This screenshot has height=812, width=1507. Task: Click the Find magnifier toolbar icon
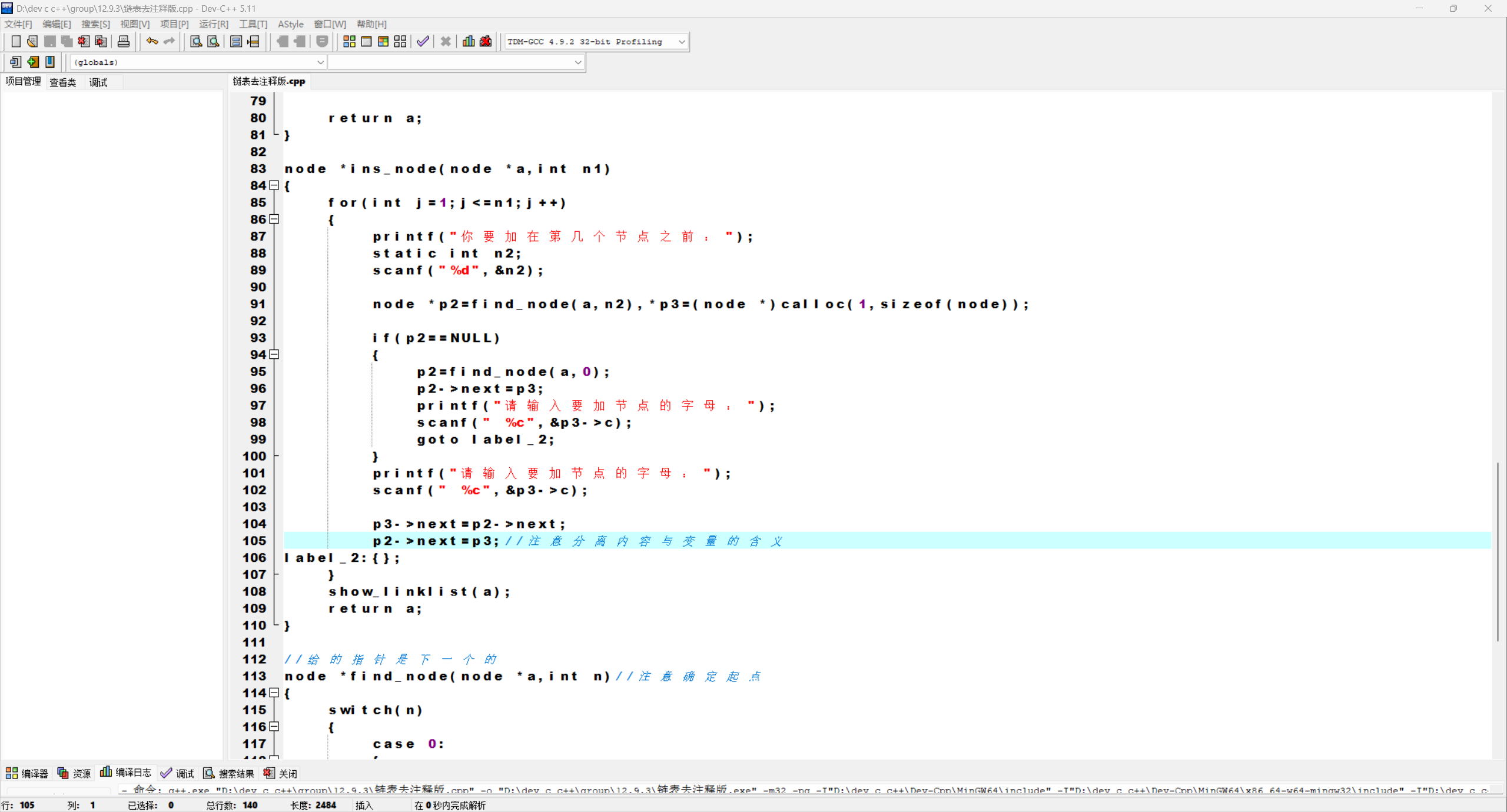click(195, 41)
